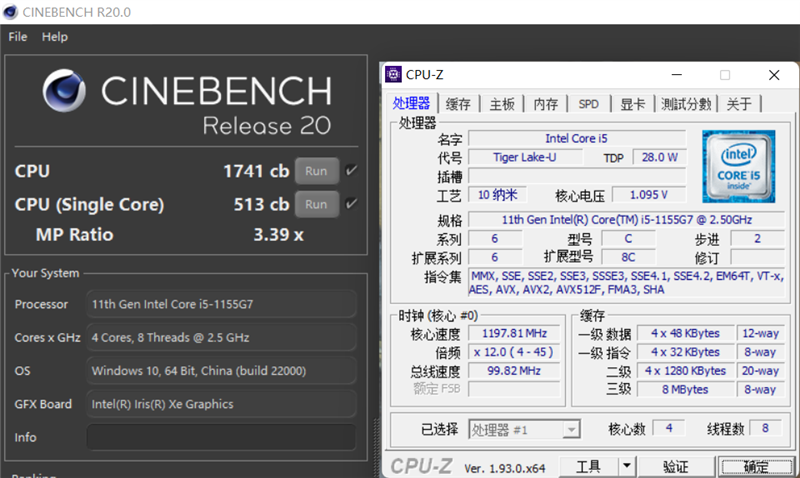This screenshot has height=478, width=800.
Task: Run the CPU (Single Core) benchmark
Action: 316,204
